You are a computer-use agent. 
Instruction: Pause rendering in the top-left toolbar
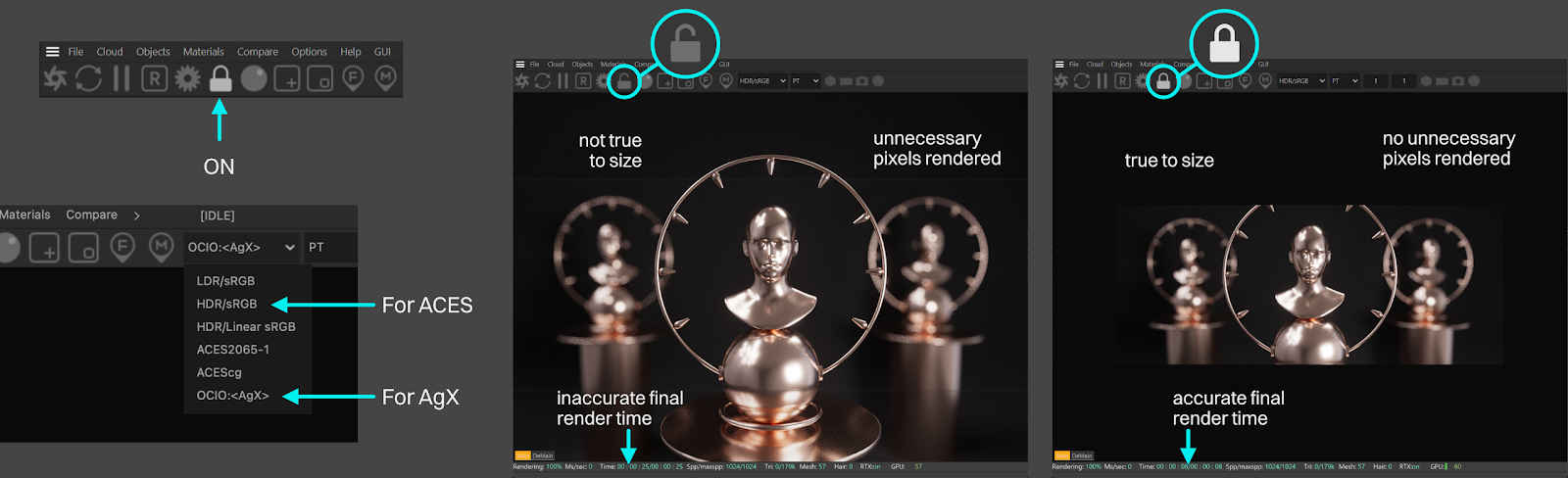pyautogui.click(x=122, y=78)
